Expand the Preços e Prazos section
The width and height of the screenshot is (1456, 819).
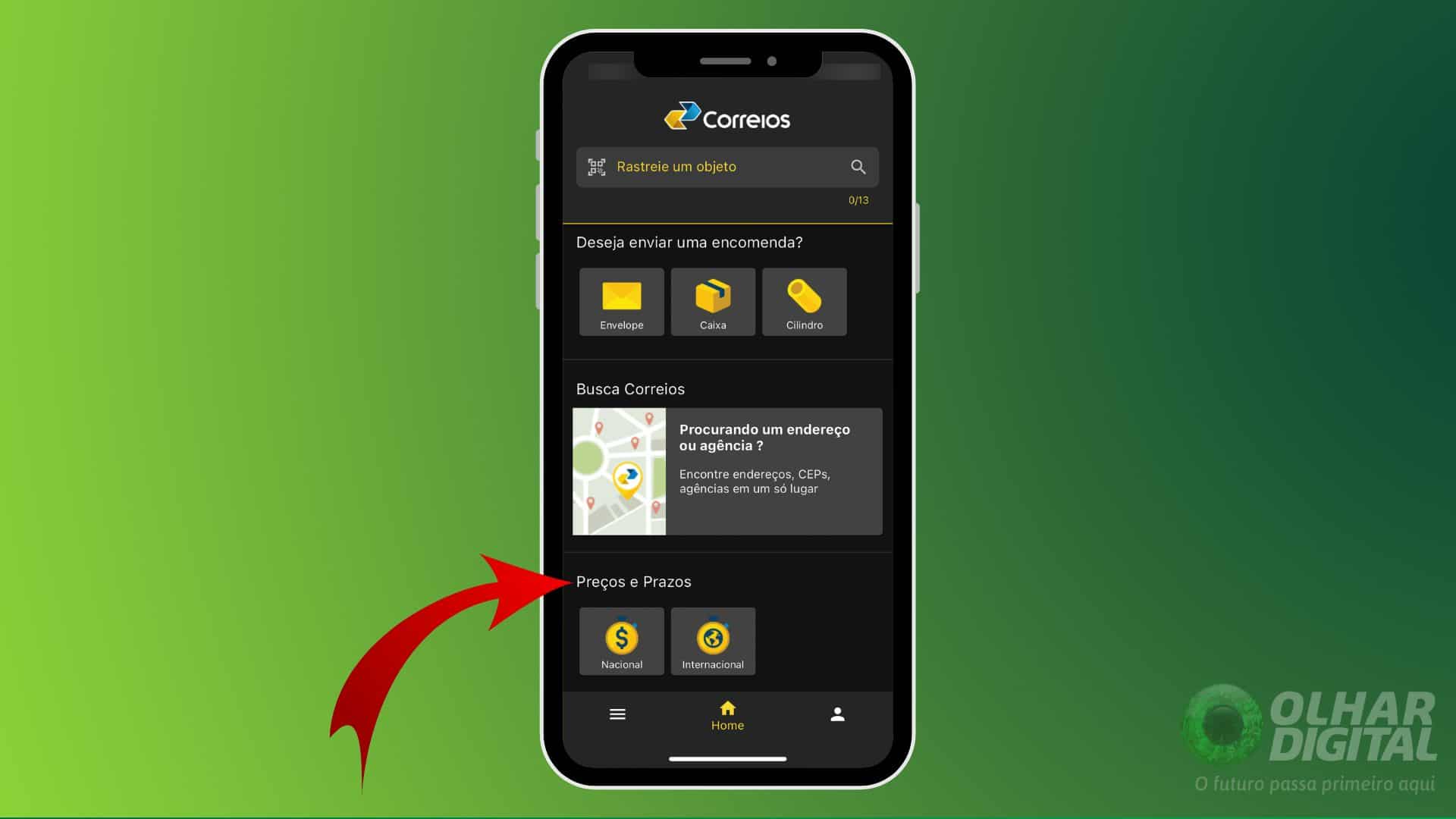[634, 581]
